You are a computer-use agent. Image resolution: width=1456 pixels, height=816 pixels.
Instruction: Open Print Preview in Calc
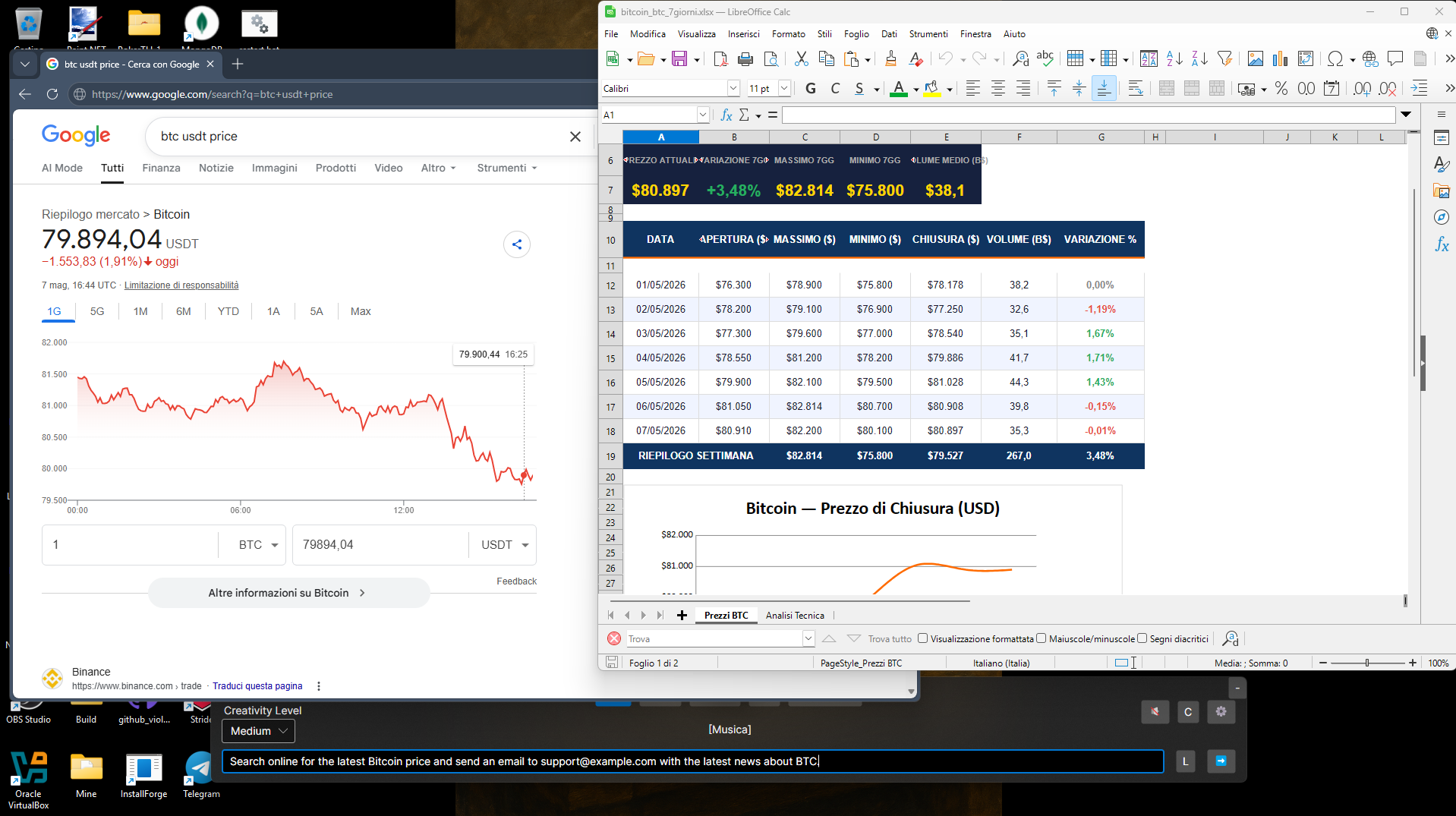pos(771,58)
